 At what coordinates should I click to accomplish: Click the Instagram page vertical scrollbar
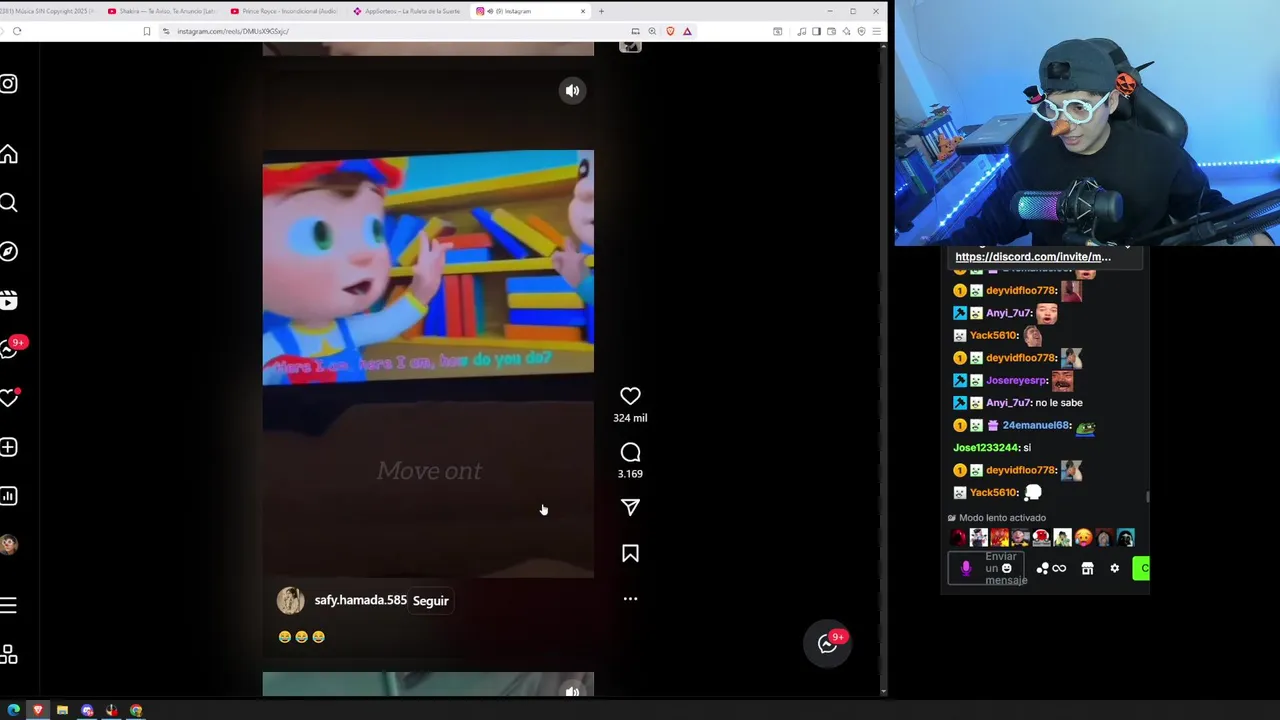click(883, 368)
